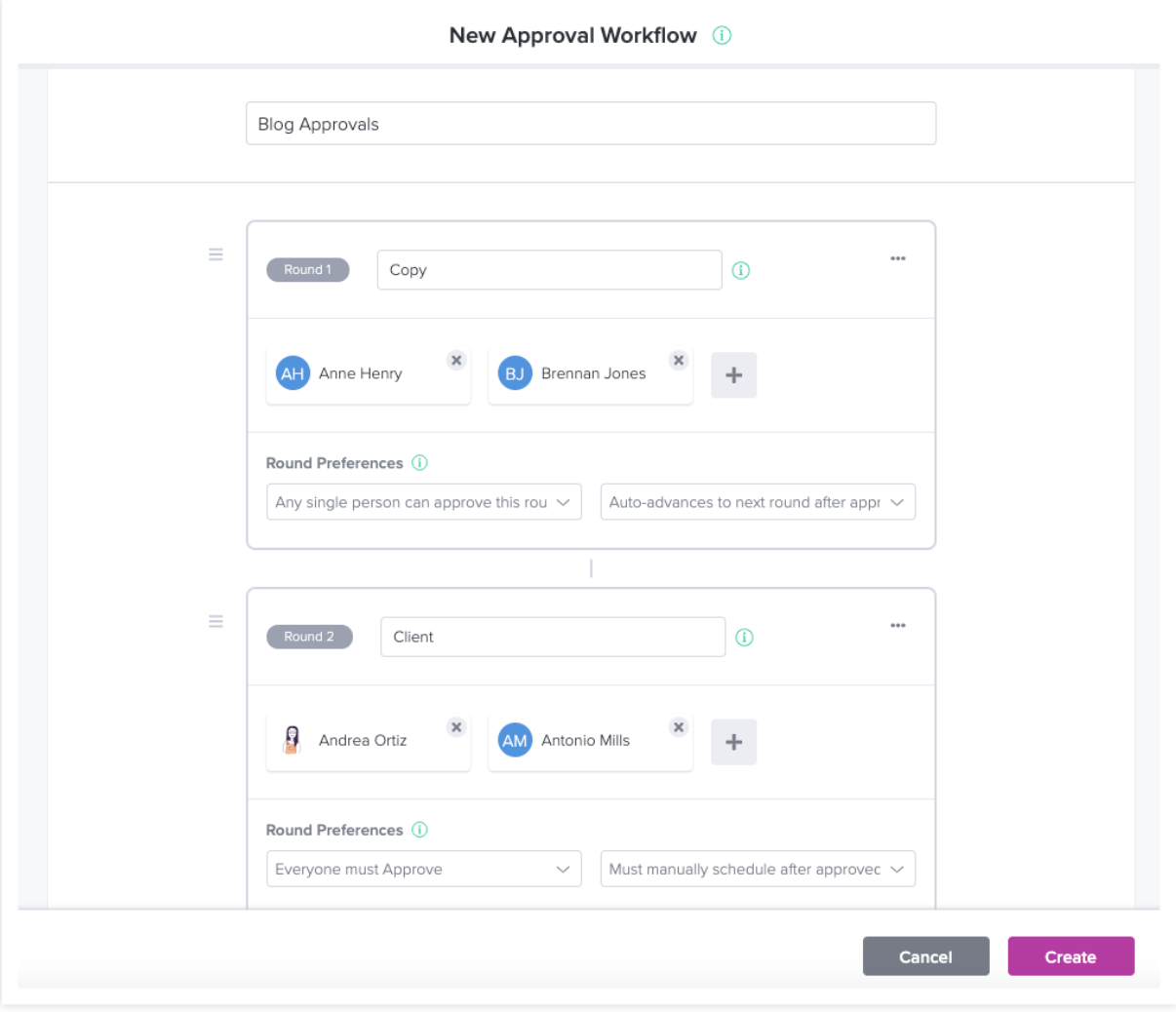Remove Anne Henry from Round 1
Screen dimensions: 1176x1012
pos(456,361)
